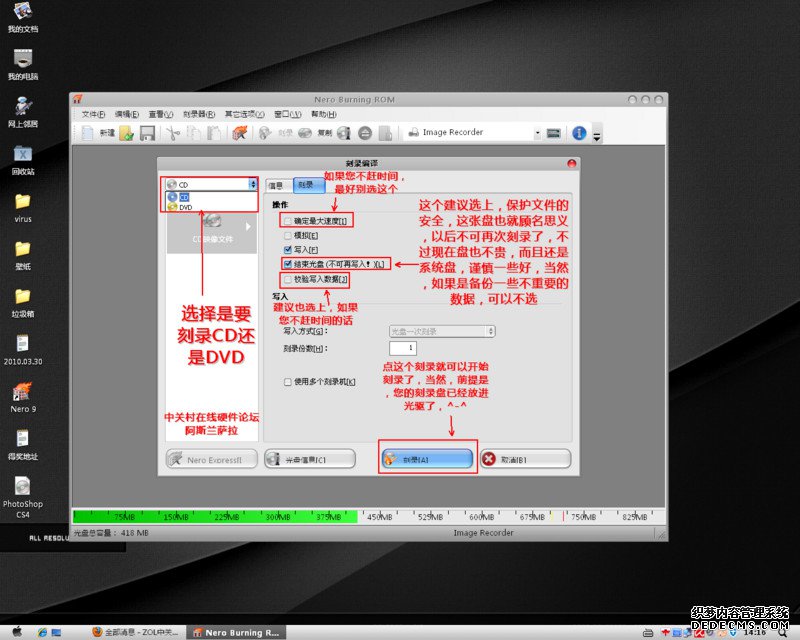Click the taskbar clock showing 14:16
This screenshot has height=640, width=800.
[754, 632]
